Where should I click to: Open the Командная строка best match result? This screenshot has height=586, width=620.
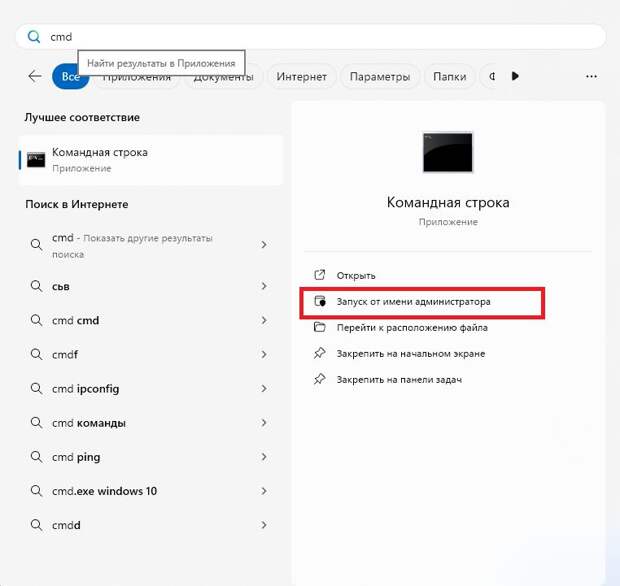click(x=151, y=160)
